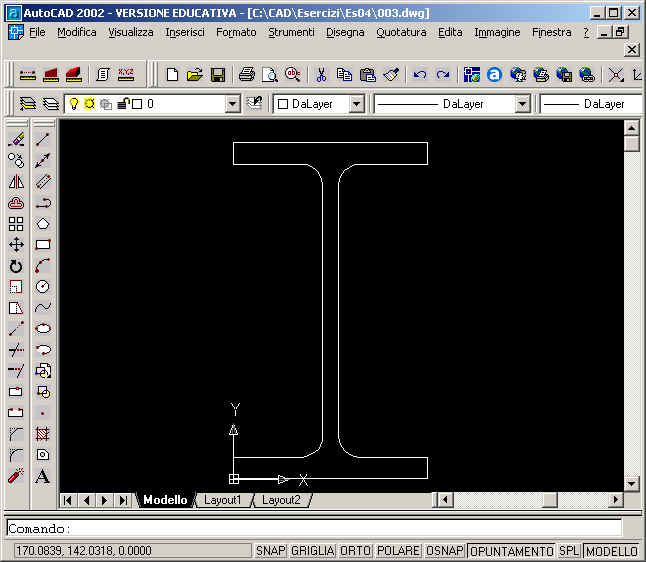646x562 pixels.
Task: Choose the Fillet modify tool
Action: 16,454
